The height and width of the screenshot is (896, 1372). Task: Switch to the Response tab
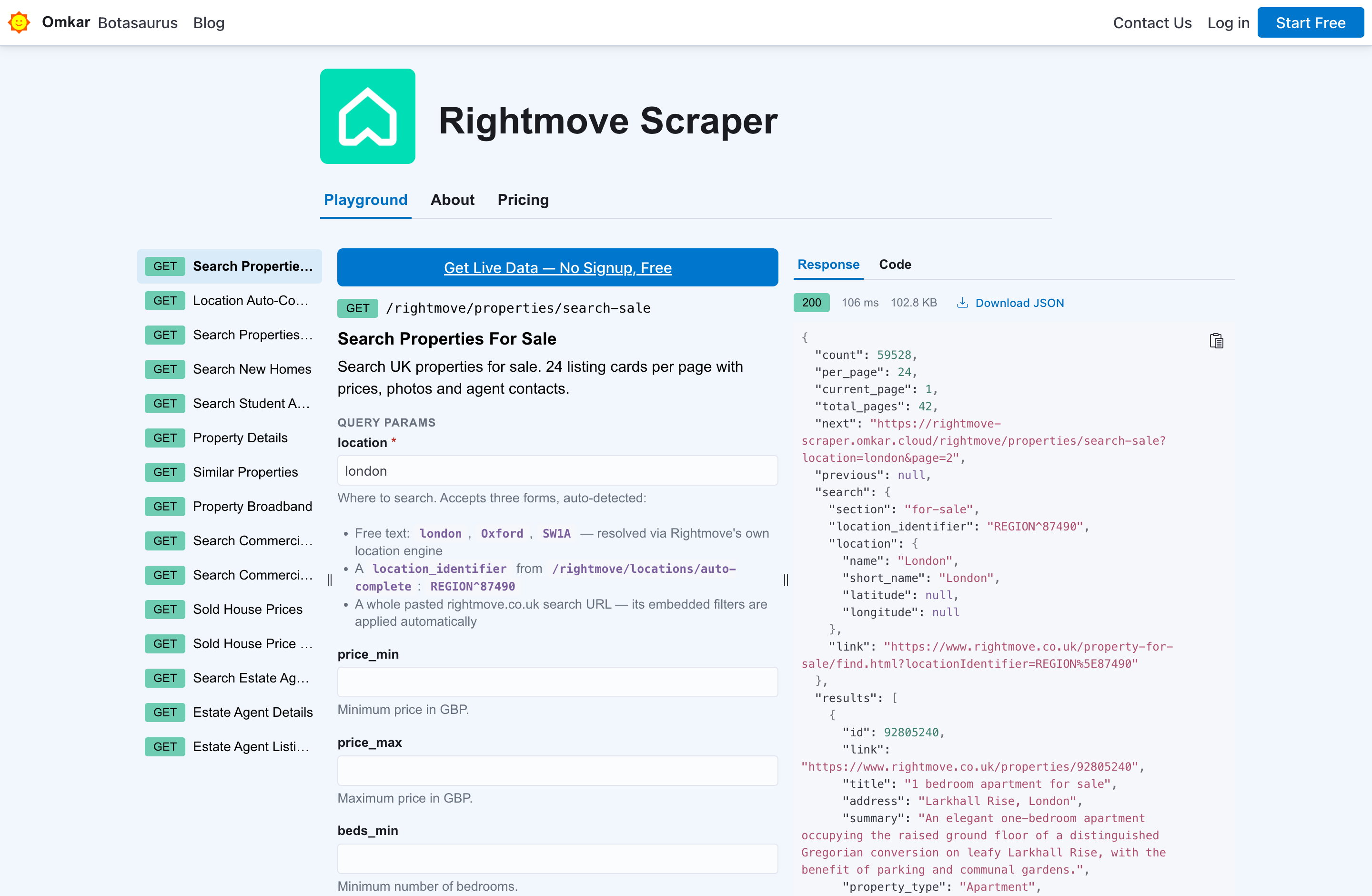point(828,264)
